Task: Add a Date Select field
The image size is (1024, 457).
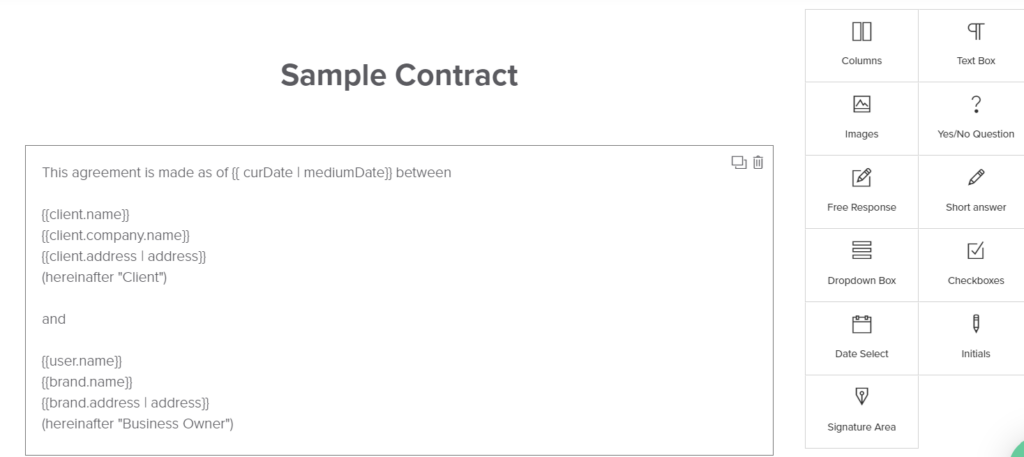Action: tap(861, 338)
